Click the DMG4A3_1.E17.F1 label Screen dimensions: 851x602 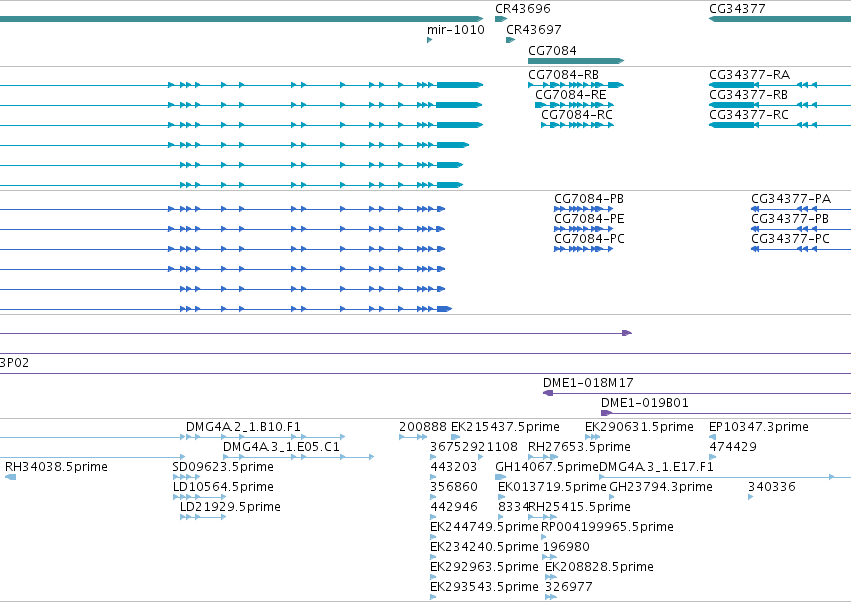tap(656, 467)
